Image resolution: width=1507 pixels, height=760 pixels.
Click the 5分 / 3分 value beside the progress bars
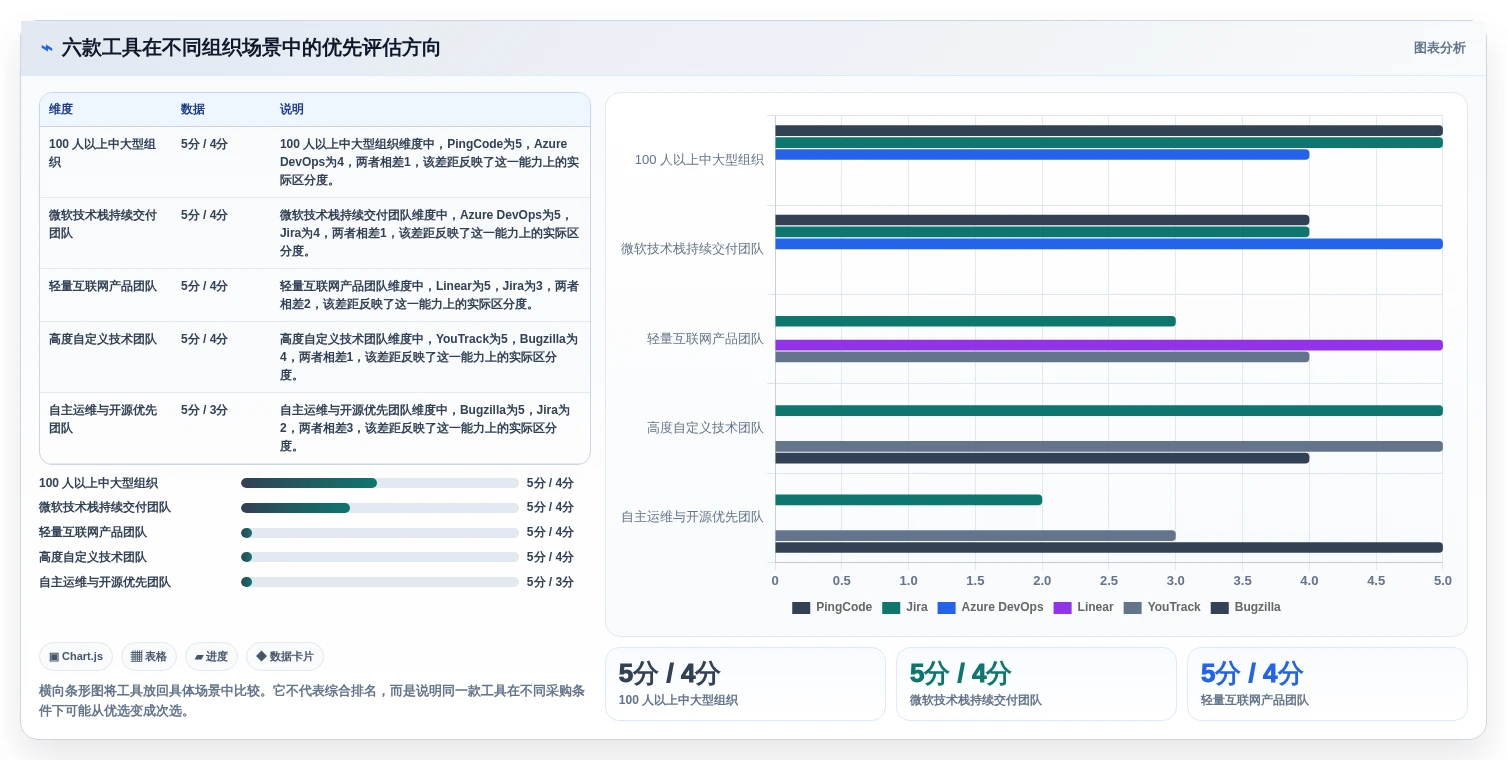point(550,582)
